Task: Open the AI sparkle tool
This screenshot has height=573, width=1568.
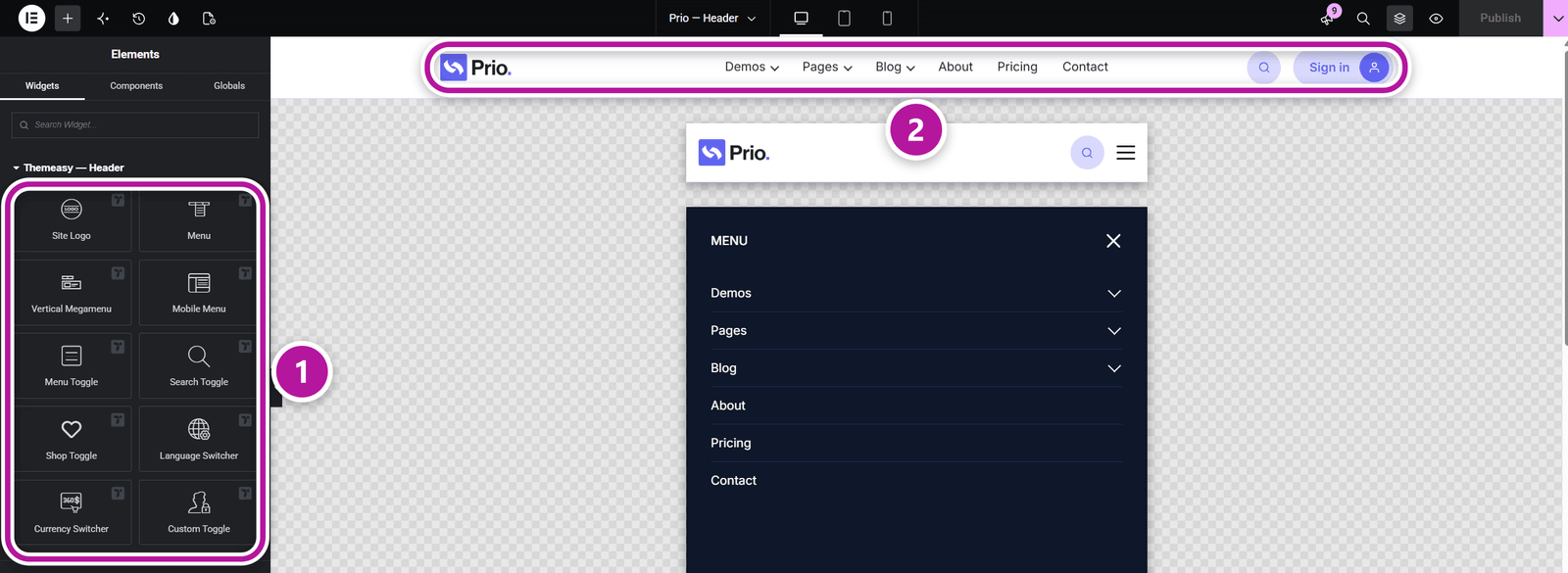Action: pos(103,18)
